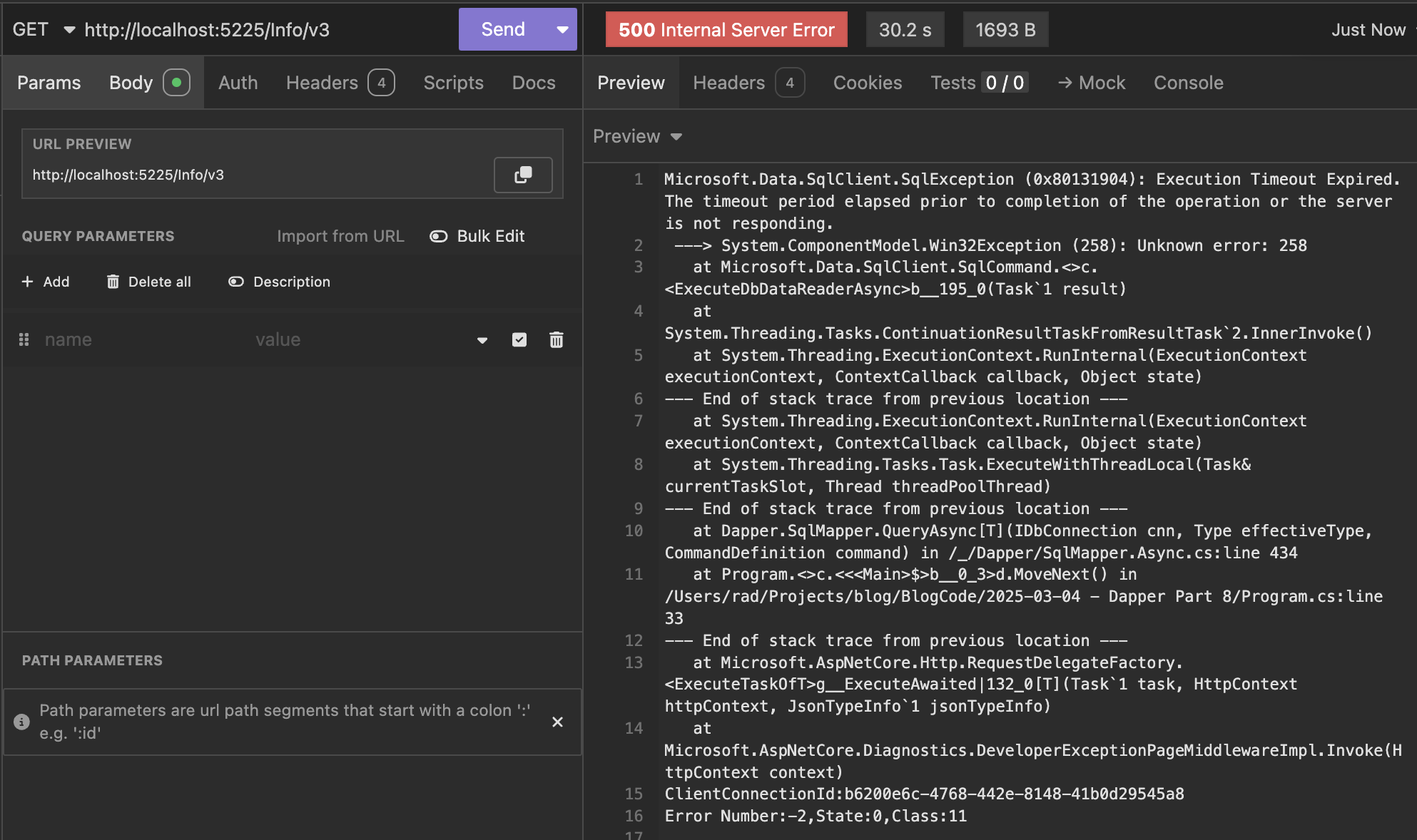Click the trash icon in the parameter row
Image resolution: width=1417 pixels, height=840 pixels.
click(x=557, y=340)
